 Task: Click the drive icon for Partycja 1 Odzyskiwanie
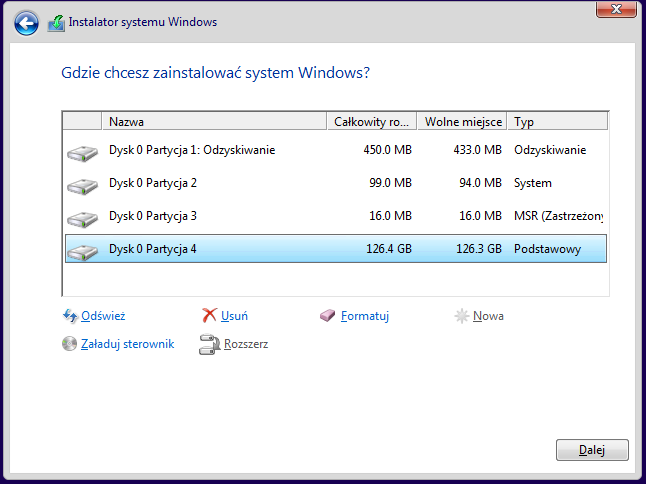(x=82, y=153)
